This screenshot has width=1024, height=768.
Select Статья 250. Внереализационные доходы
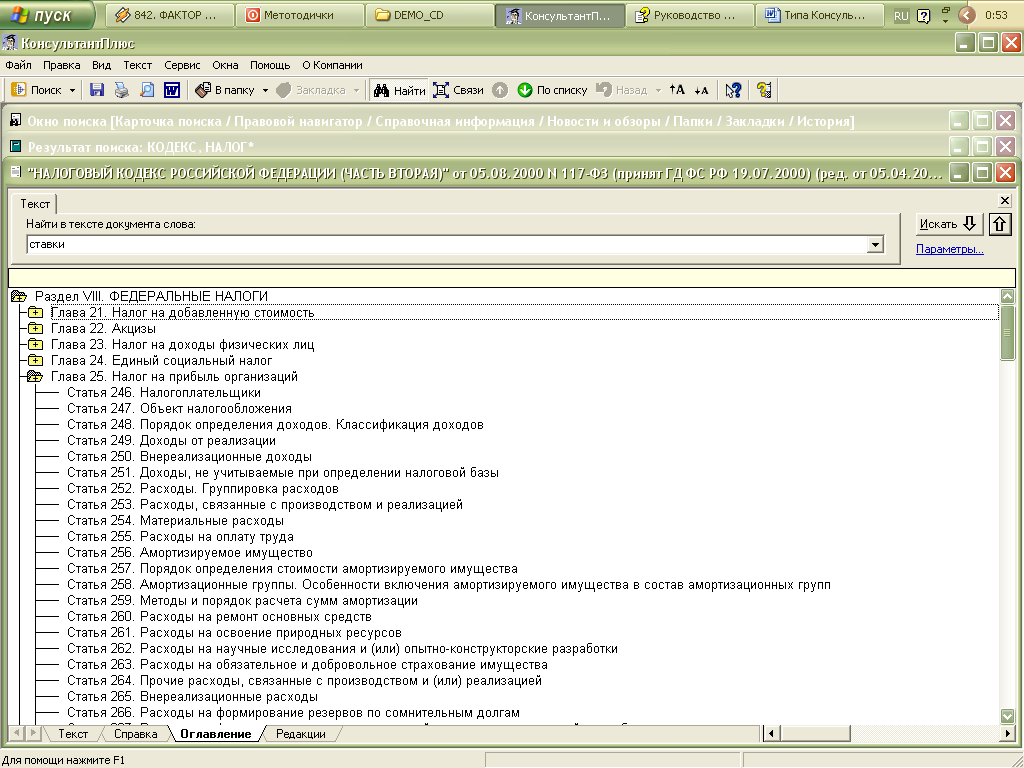(x=189, y=456)
